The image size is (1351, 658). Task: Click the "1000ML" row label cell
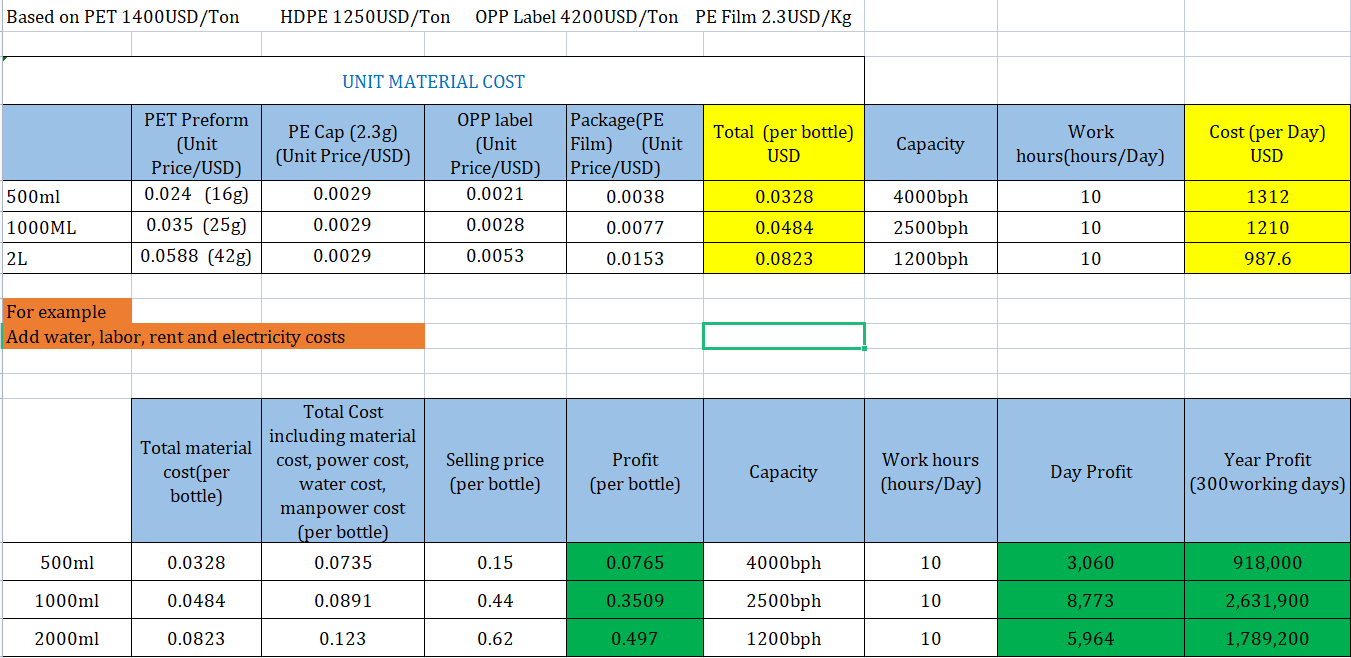tap(67, 228)
